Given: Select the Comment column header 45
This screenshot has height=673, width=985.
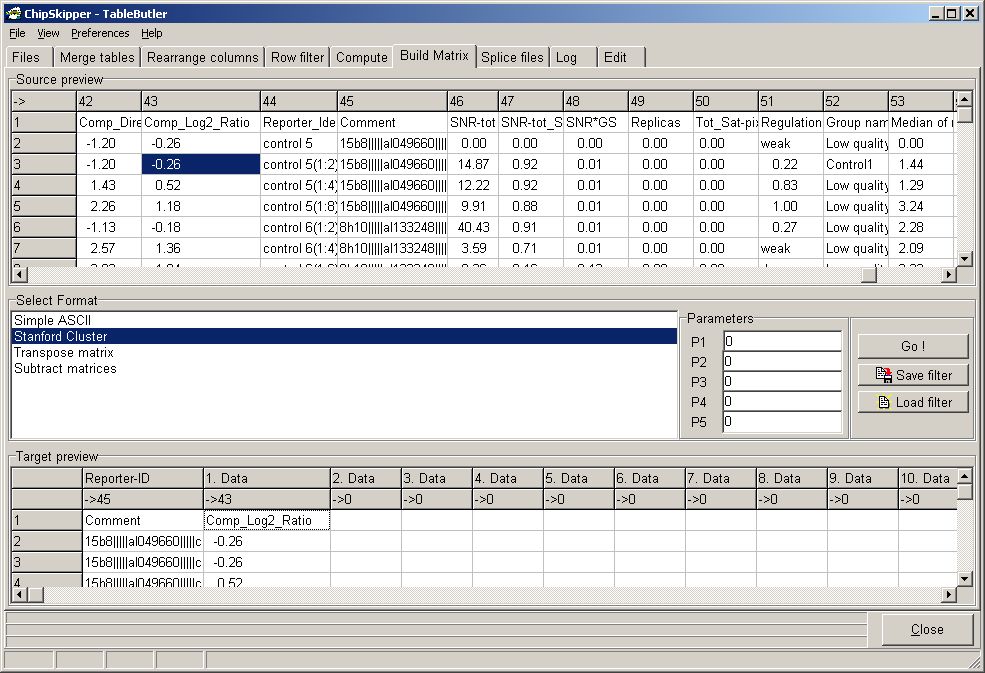Looking at the screenshot, I should 390,101.
